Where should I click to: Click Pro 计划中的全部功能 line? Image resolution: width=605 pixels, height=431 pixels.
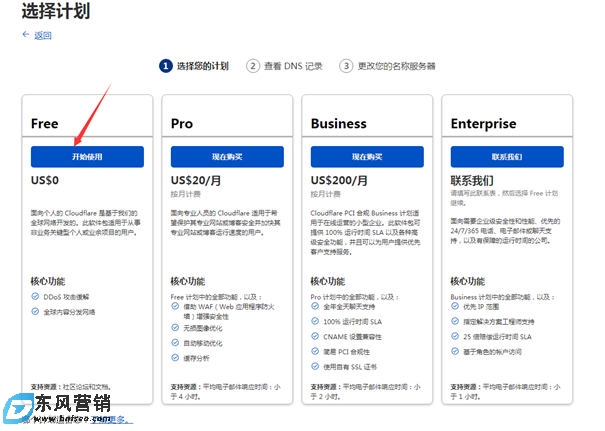(355, 297)
